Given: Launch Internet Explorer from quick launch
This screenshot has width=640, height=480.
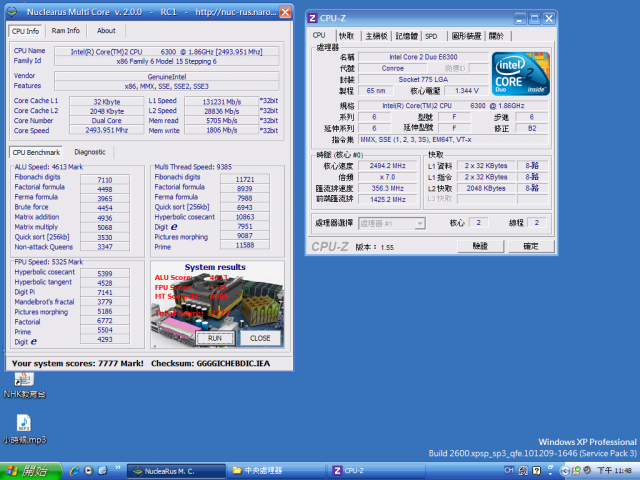Looking at the screenshot, I should (x=74, y=471).
